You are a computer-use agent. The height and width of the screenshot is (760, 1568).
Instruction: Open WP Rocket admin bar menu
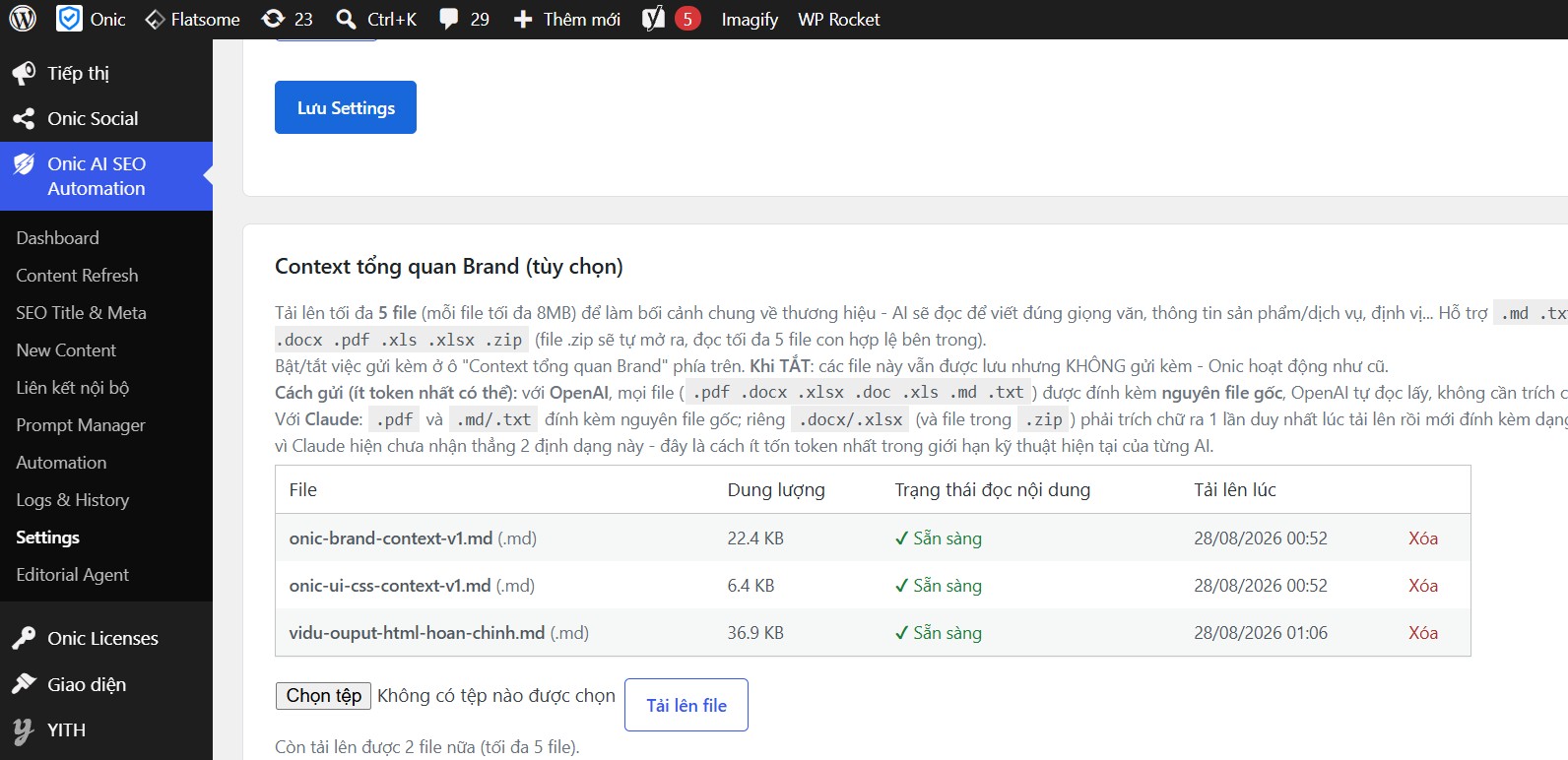pyautogui.click(x=839, y=20)
